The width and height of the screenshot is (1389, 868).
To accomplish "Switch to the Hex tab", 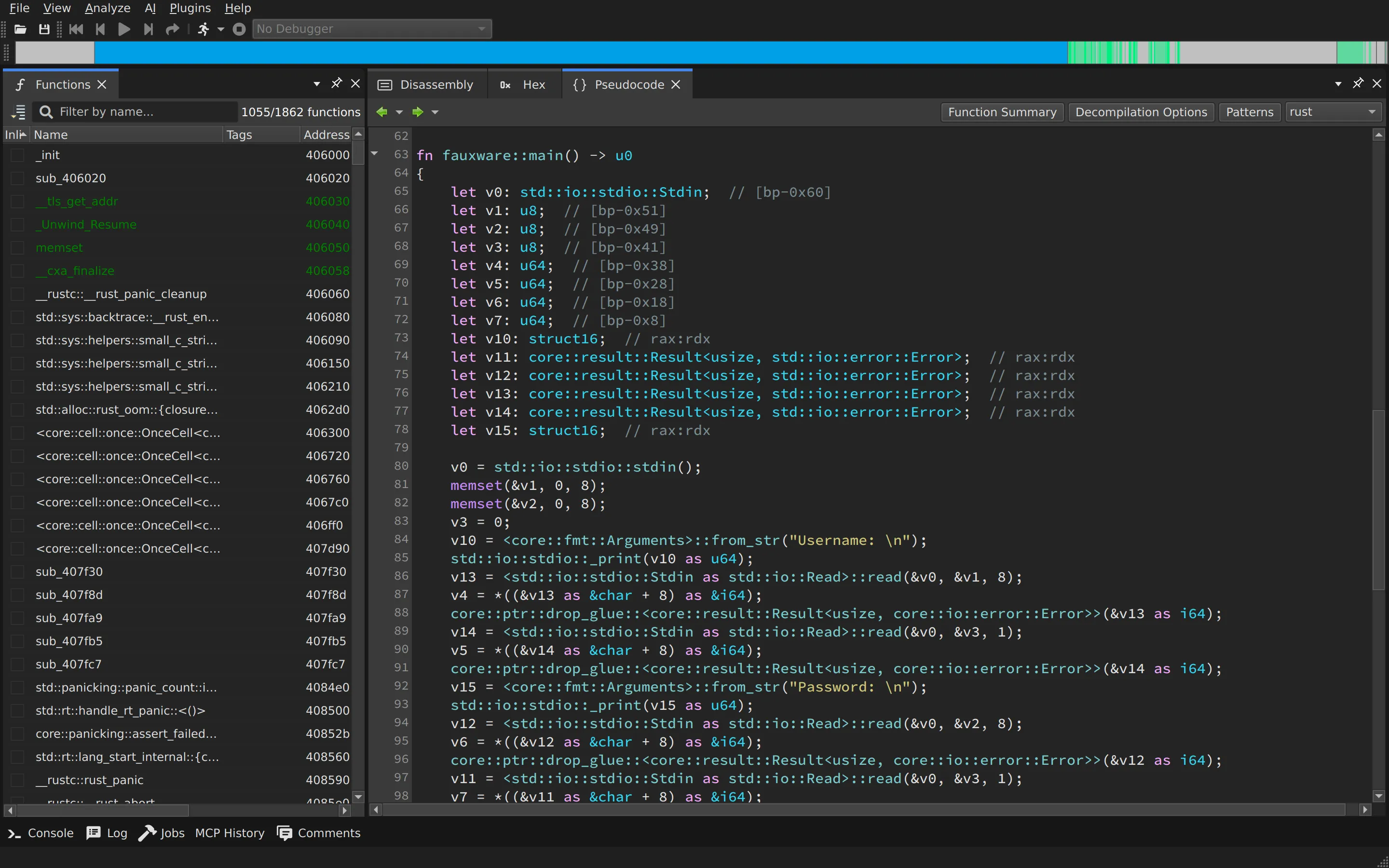I will pos(524,85).
